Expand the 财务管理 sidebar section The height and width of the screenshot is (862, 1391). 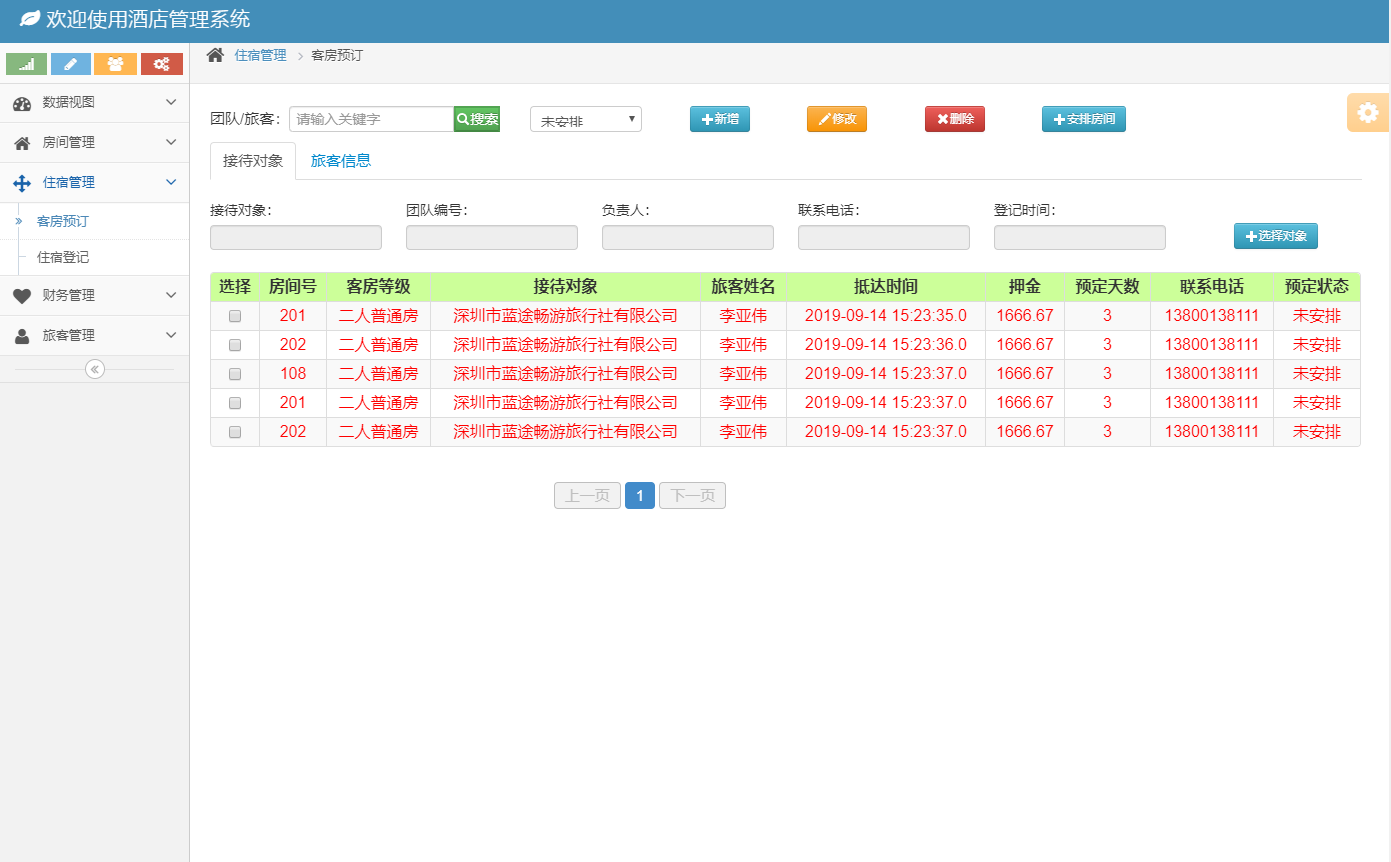(x=94, y=295)
